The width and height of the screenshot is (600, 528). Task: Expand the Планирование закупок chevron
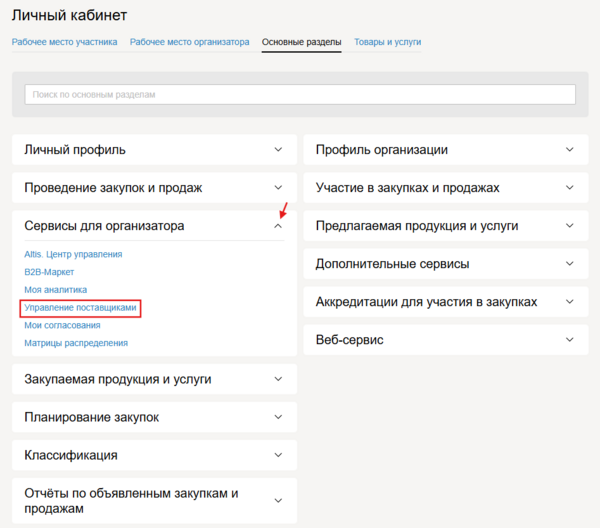coord(278,417)
